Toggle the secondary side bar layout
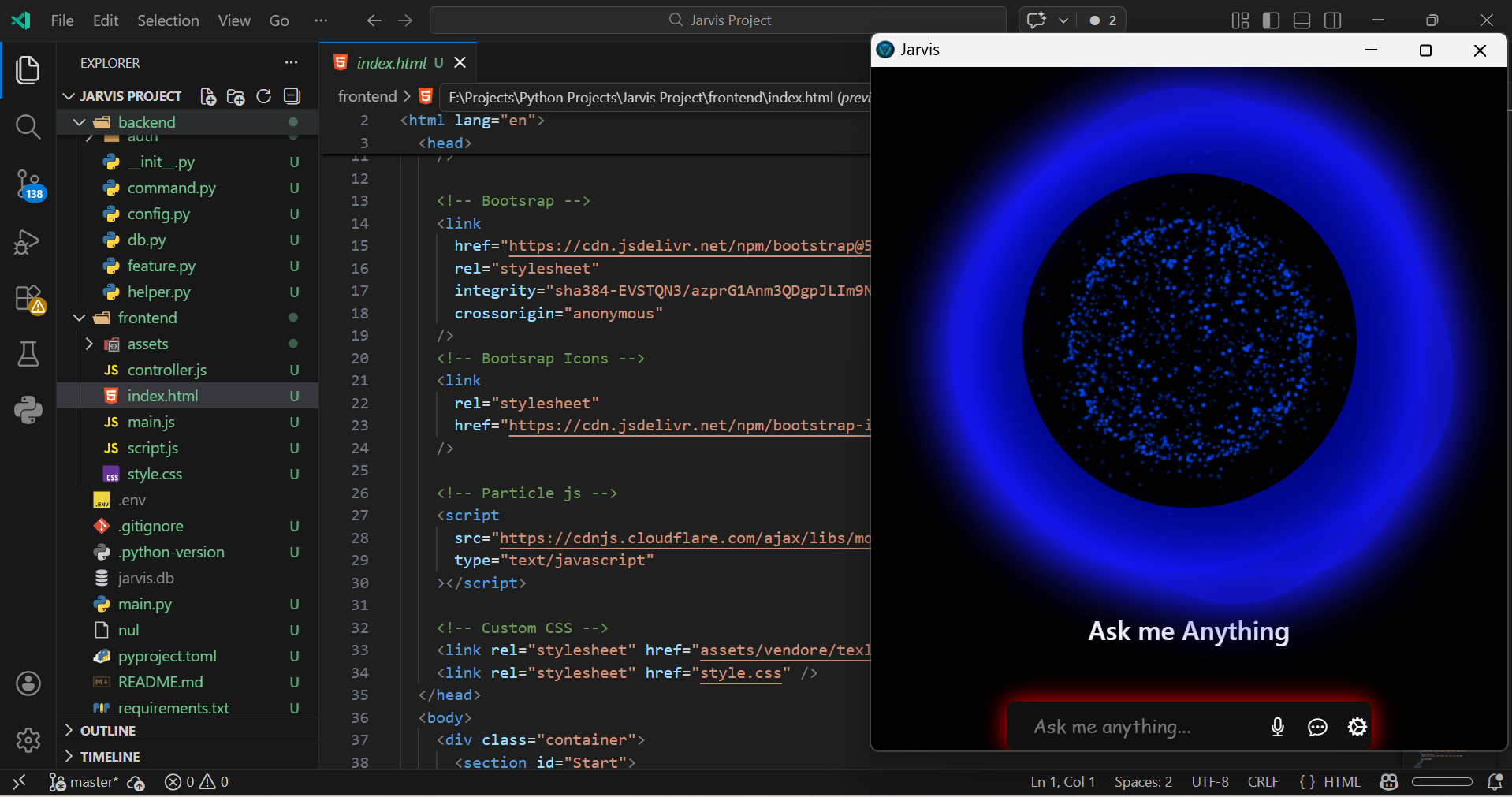 tap(1332, 20)
